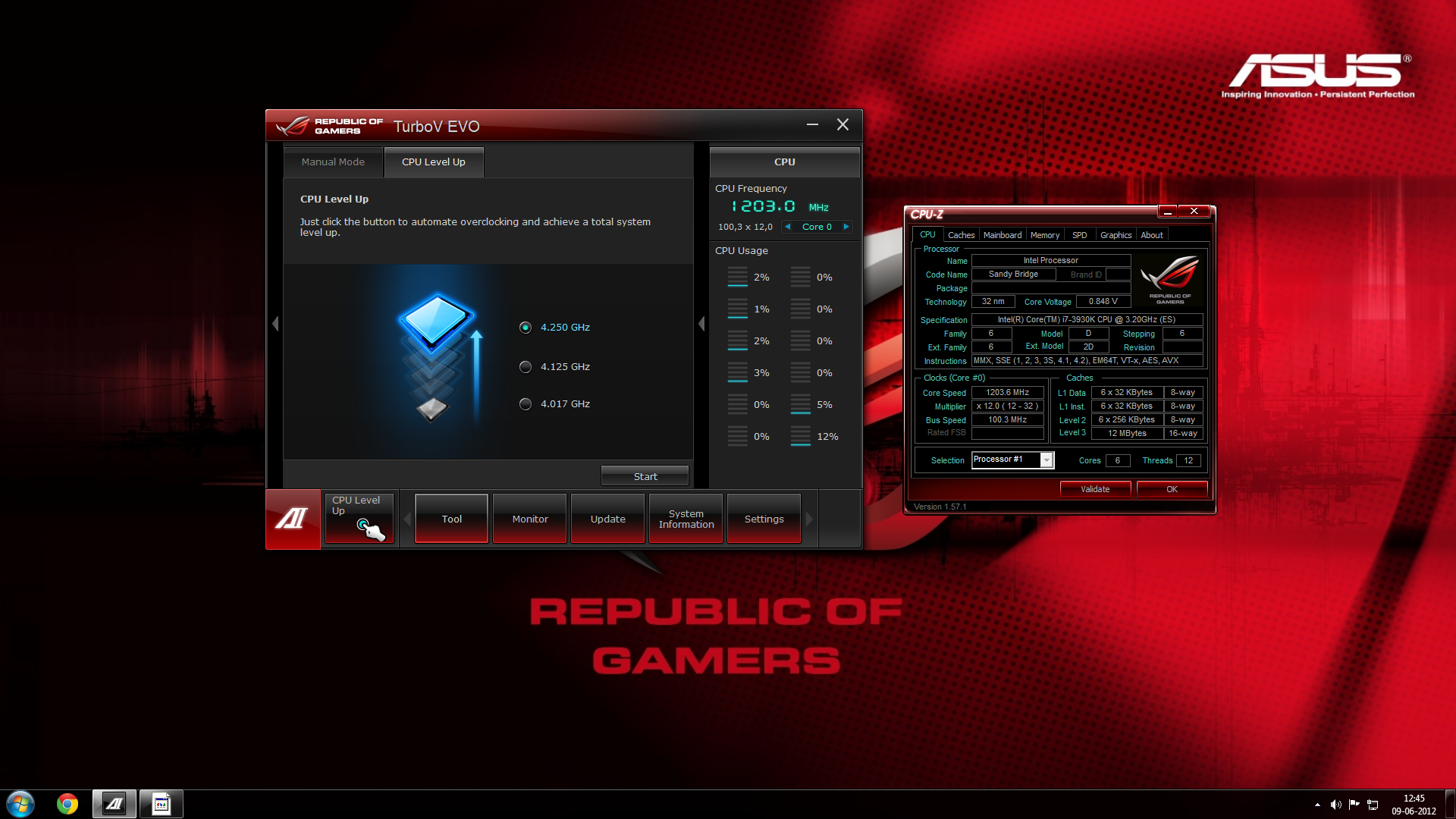This screenshot has width=1456, height=819.
Task: Open the SPD tab in CPU-Z
Action: [x=1080, y=235]
